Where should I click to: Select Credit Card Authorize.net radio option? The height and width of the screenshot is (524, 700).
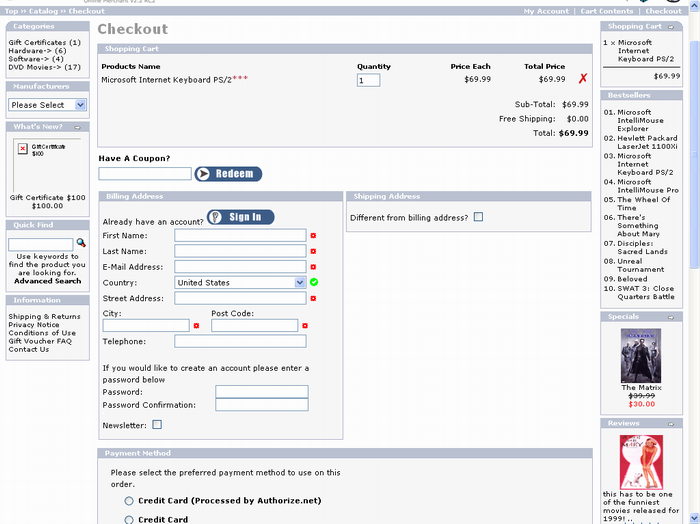click(x=129, y=501)
